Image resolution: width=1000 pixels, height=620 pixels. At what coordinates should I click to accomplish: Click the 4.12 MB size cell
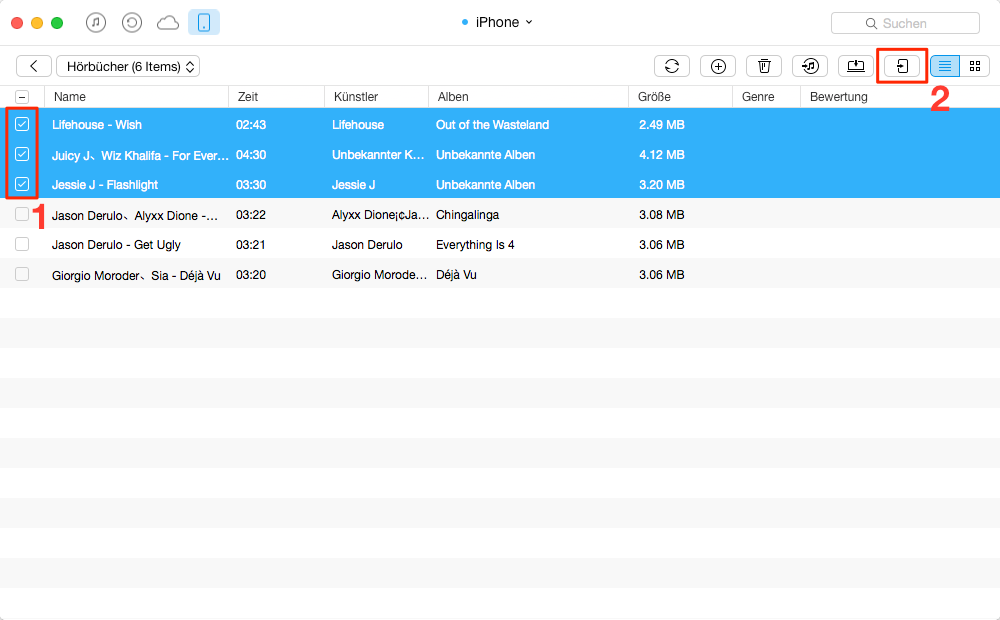click(x=661, y=154)
